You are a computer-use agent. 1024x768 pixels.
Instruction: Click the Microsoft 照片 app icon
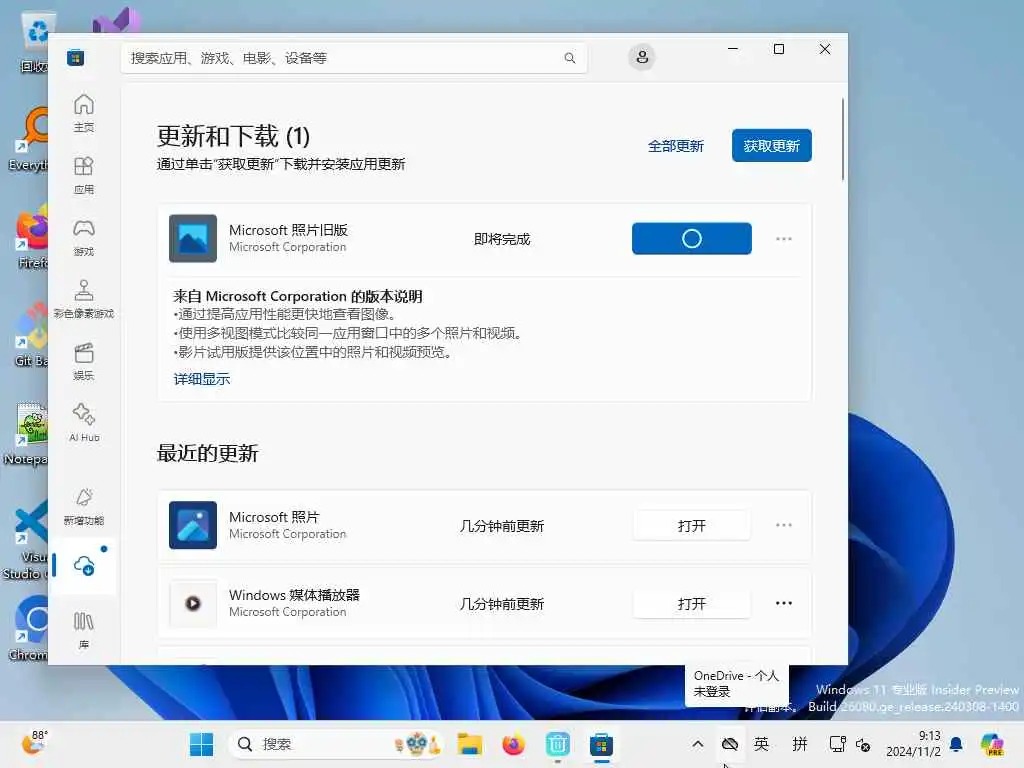coord(193,525)
